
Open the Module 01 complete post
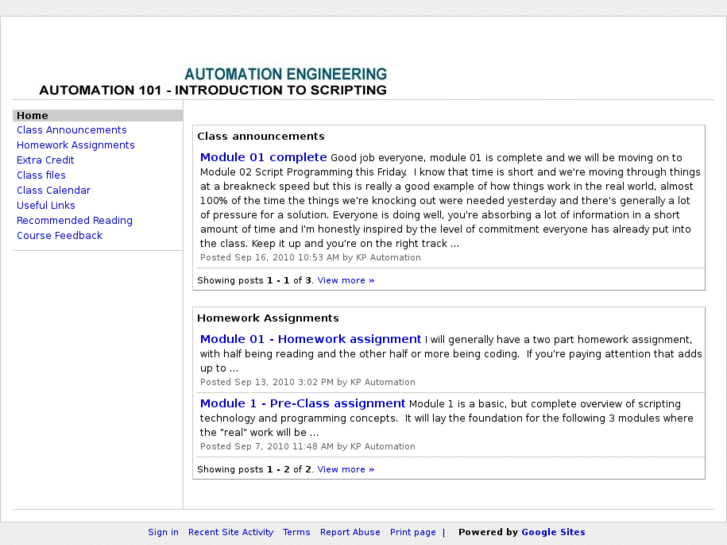click(x=263, y=157)
